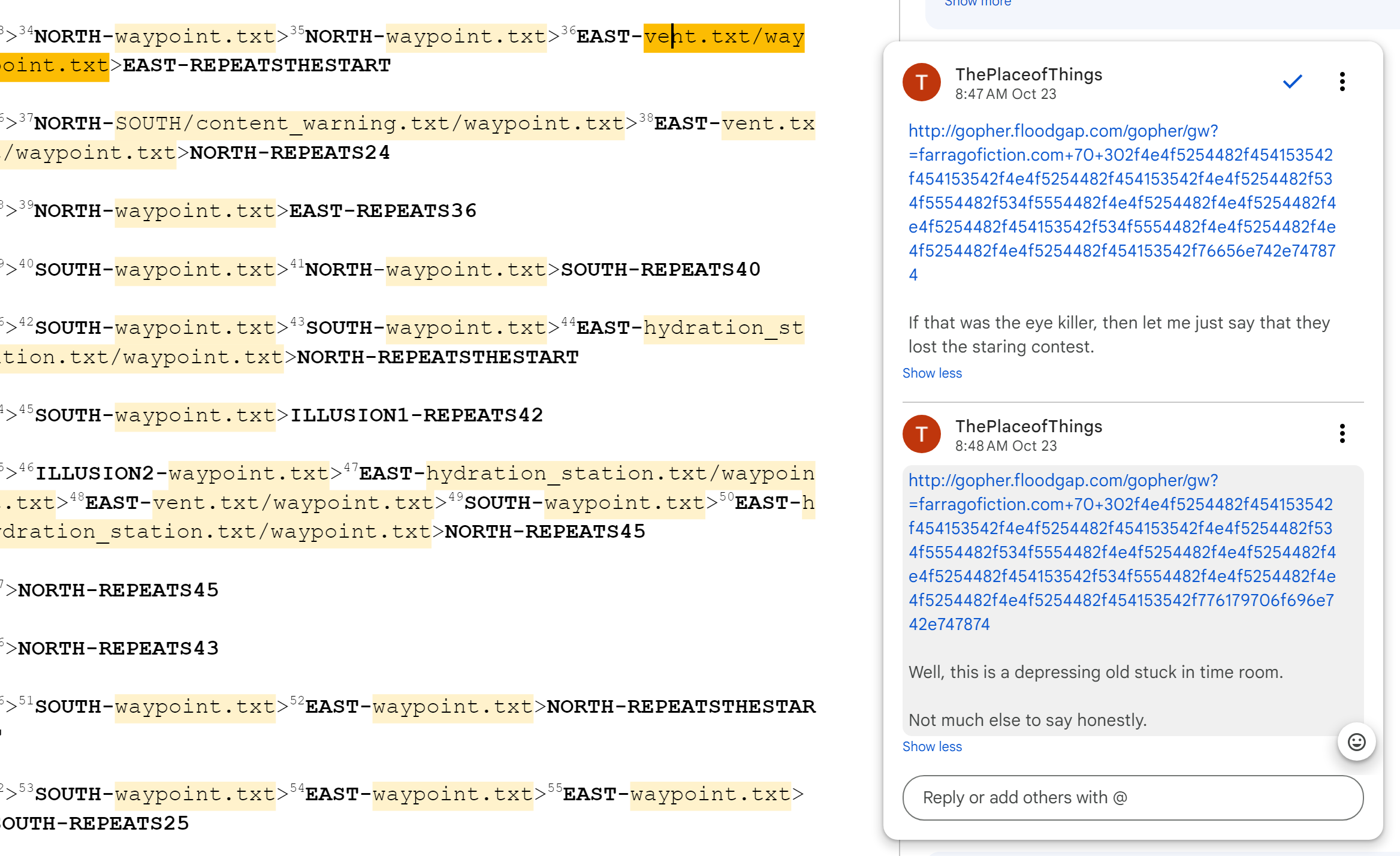Resolve the comment thread with the checkmark

click(1292, 82)
